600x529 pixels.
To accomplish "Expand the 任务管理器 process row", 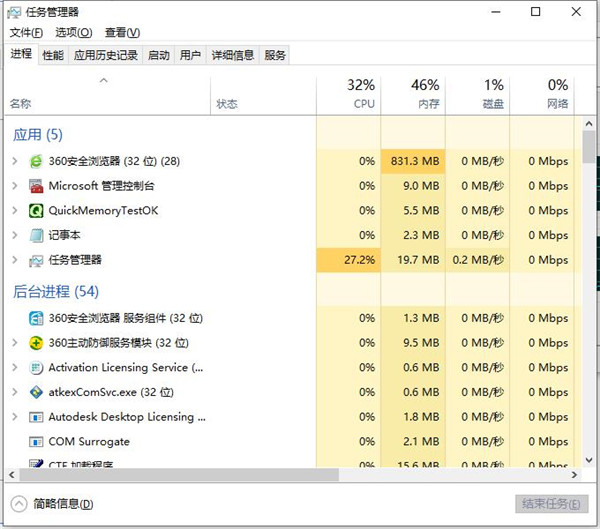I will 15,260.
